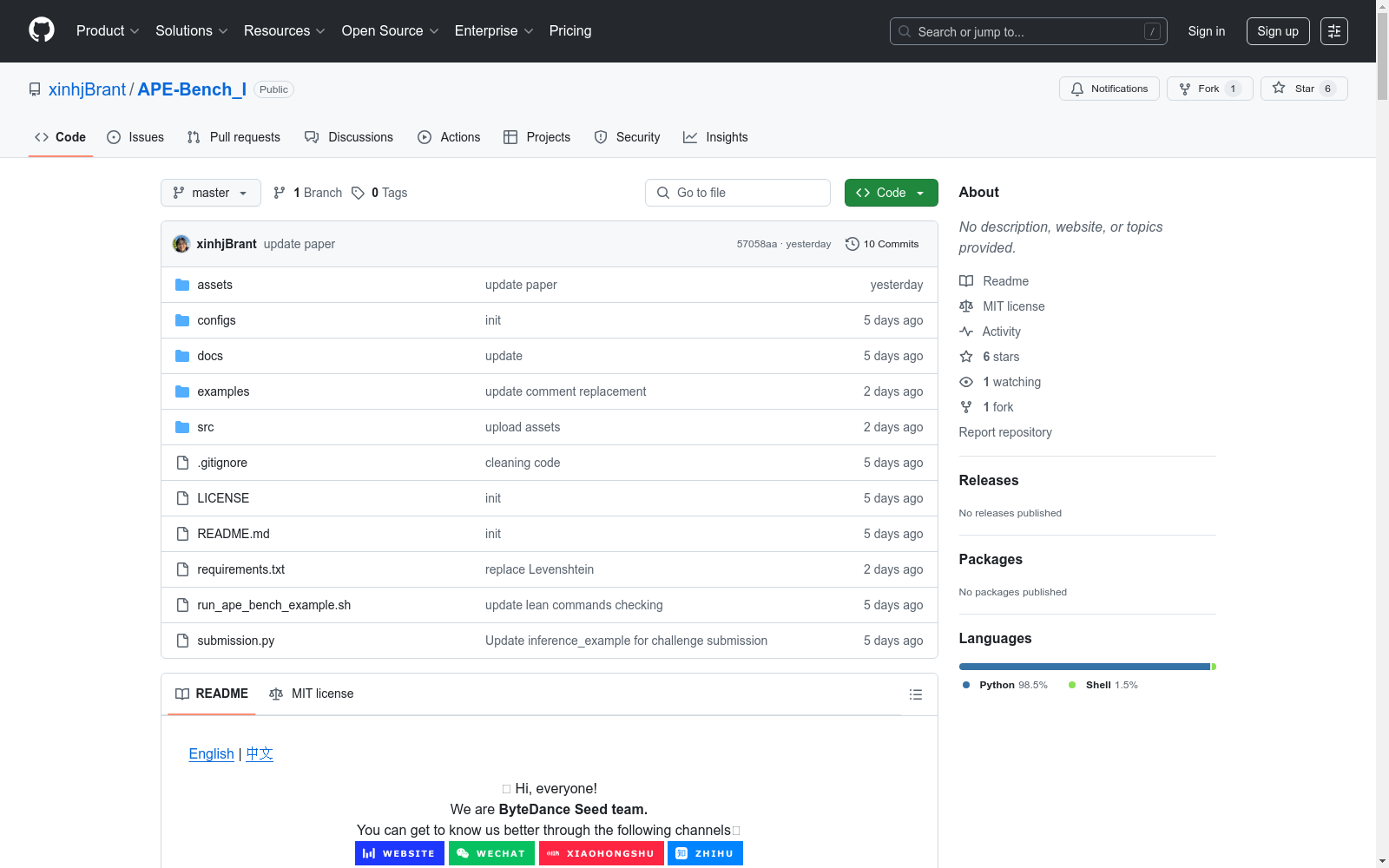Click the requirements.txt file icon

click(x=182, y=569)
